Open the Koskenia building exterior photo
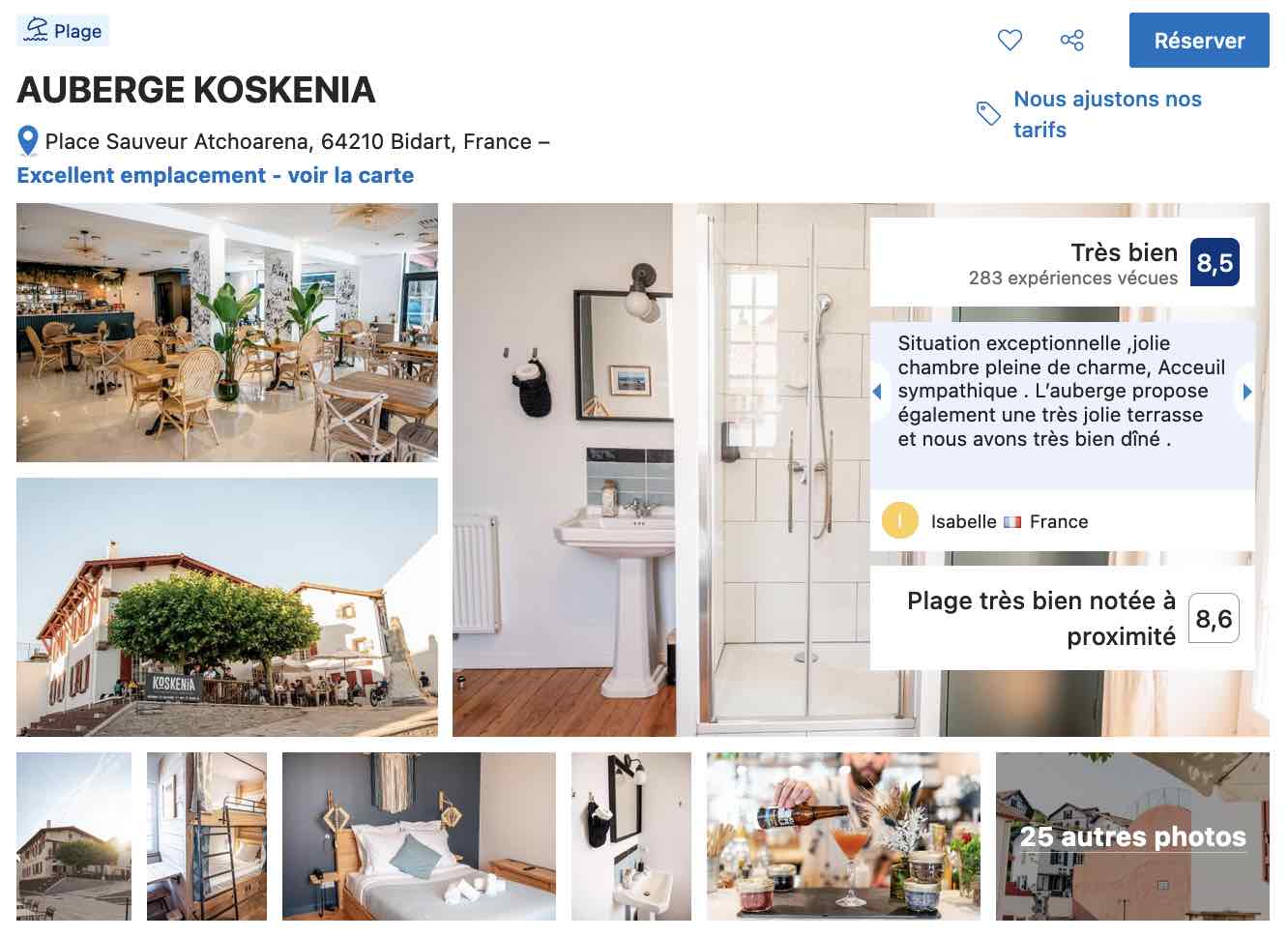Image resolution: width=1288 pixels, height=938 pixels. tap(227, 607)
